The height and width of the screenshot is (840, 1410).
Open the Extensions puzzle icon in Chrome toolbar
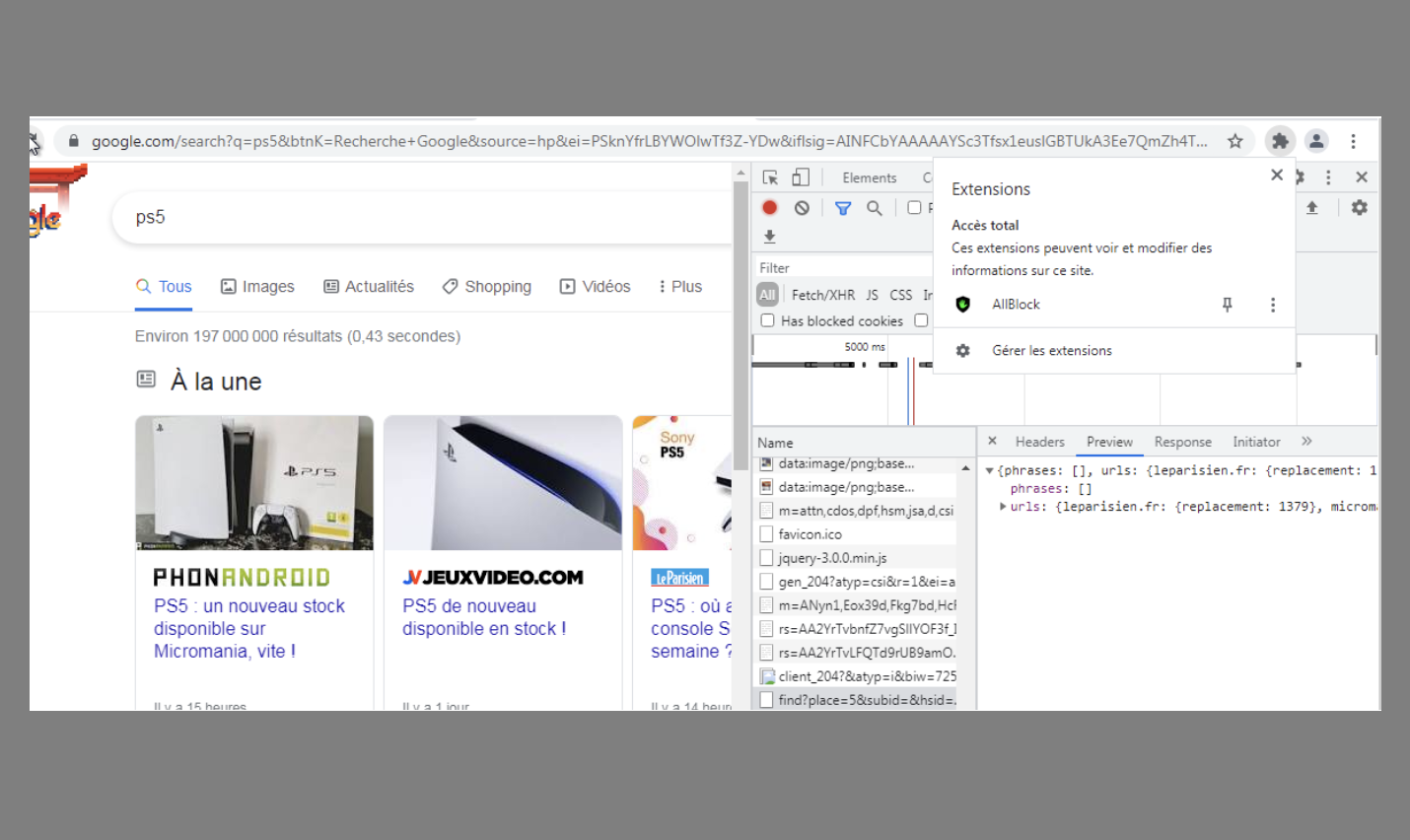coord(1280,141)
